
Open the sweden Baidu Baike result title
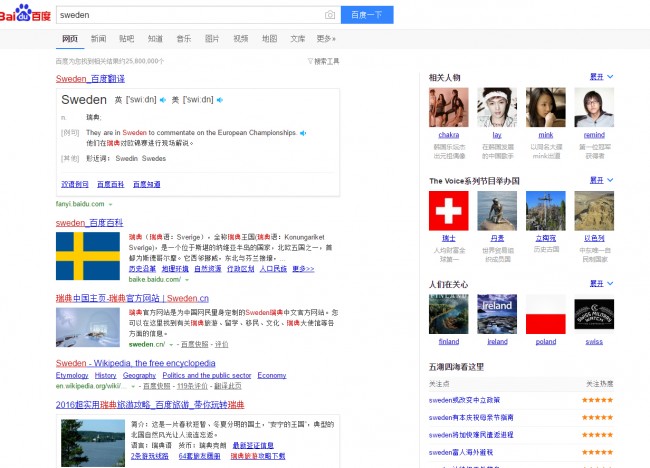click(x=90, y=223)
